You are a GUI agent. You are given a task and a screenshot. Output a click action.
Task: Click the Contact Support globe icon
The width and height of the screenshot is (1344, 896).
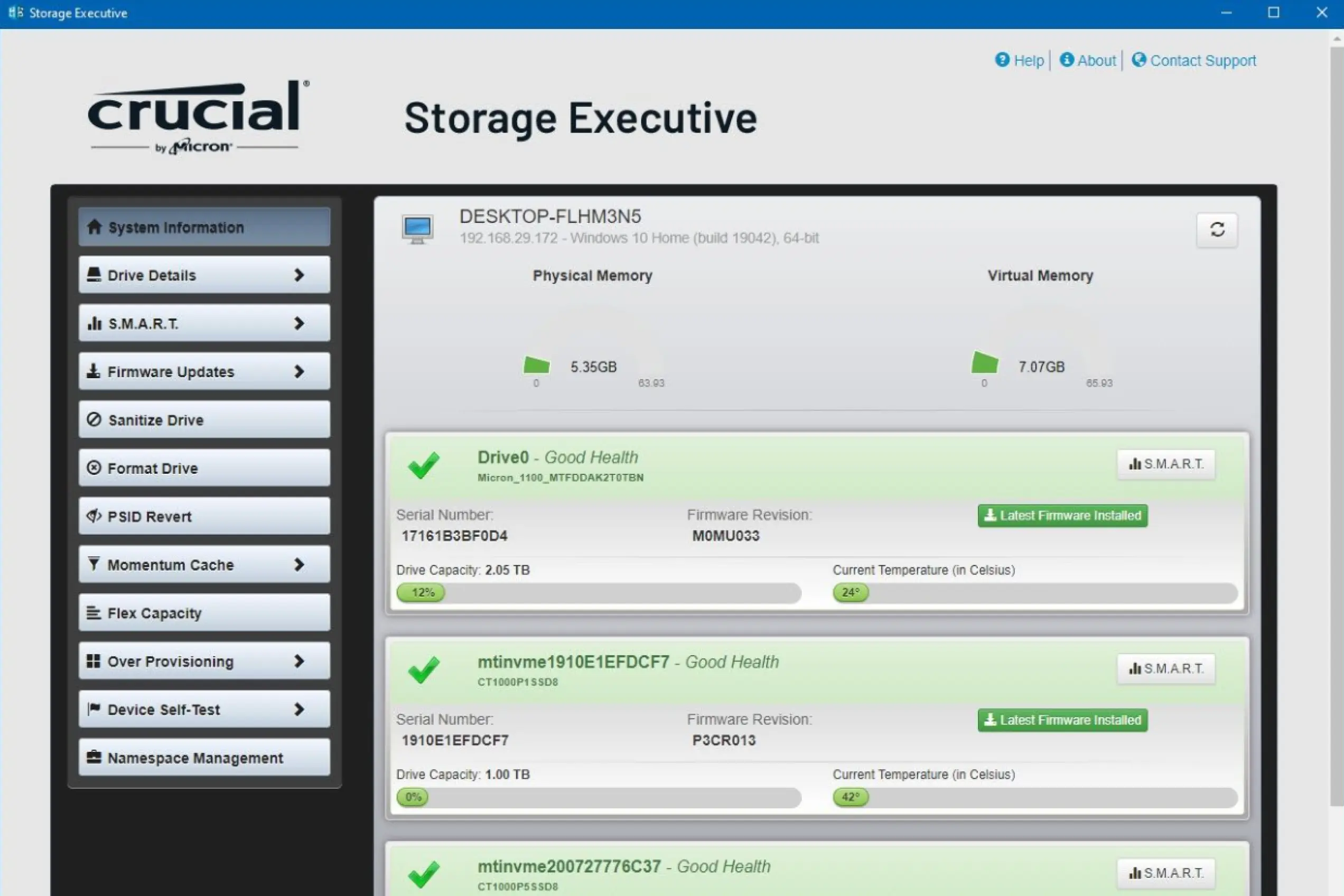tap(1138, 60)
